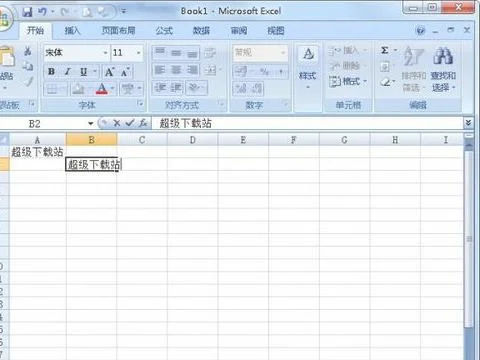This screenshot has width=480, height=360.
Task: Open the font size 11 dropdown arrow
Action: click(138, 53)
